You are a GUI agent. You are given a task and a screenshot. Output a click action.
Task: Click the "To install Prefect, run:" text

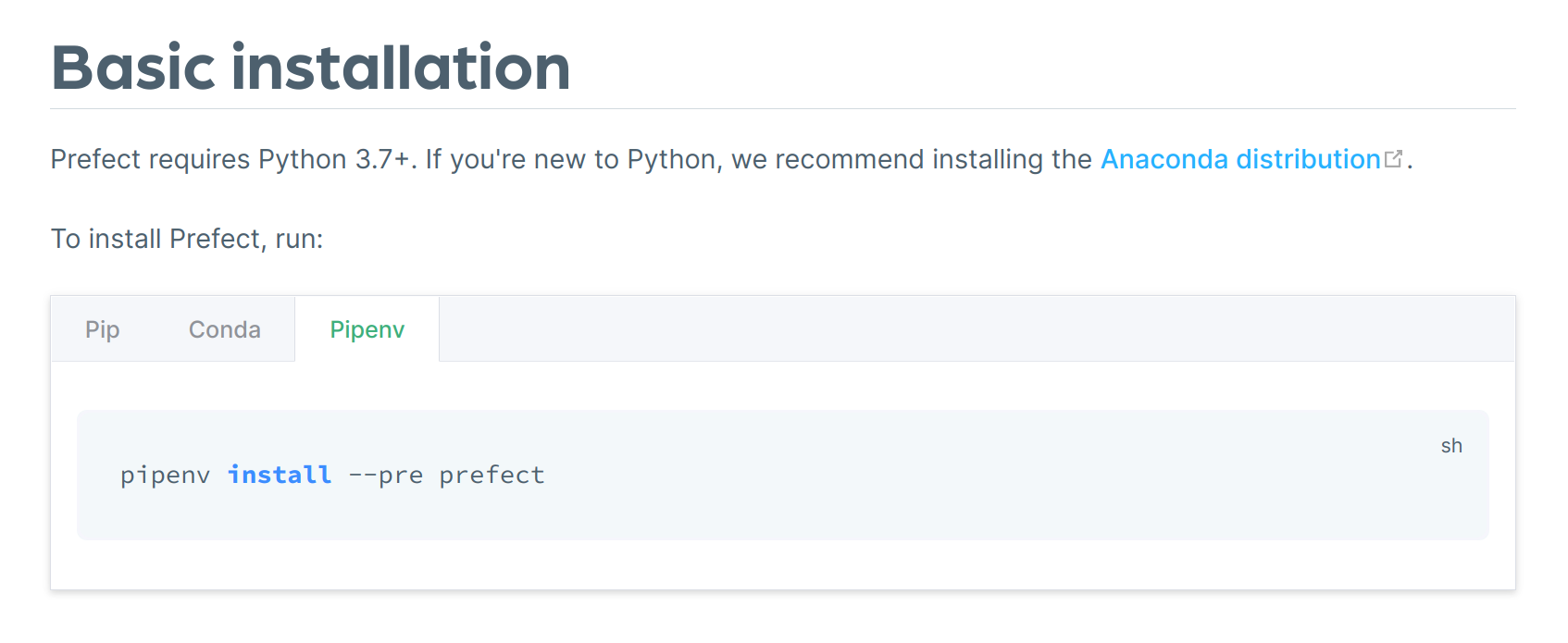click(x=187, y=239)
